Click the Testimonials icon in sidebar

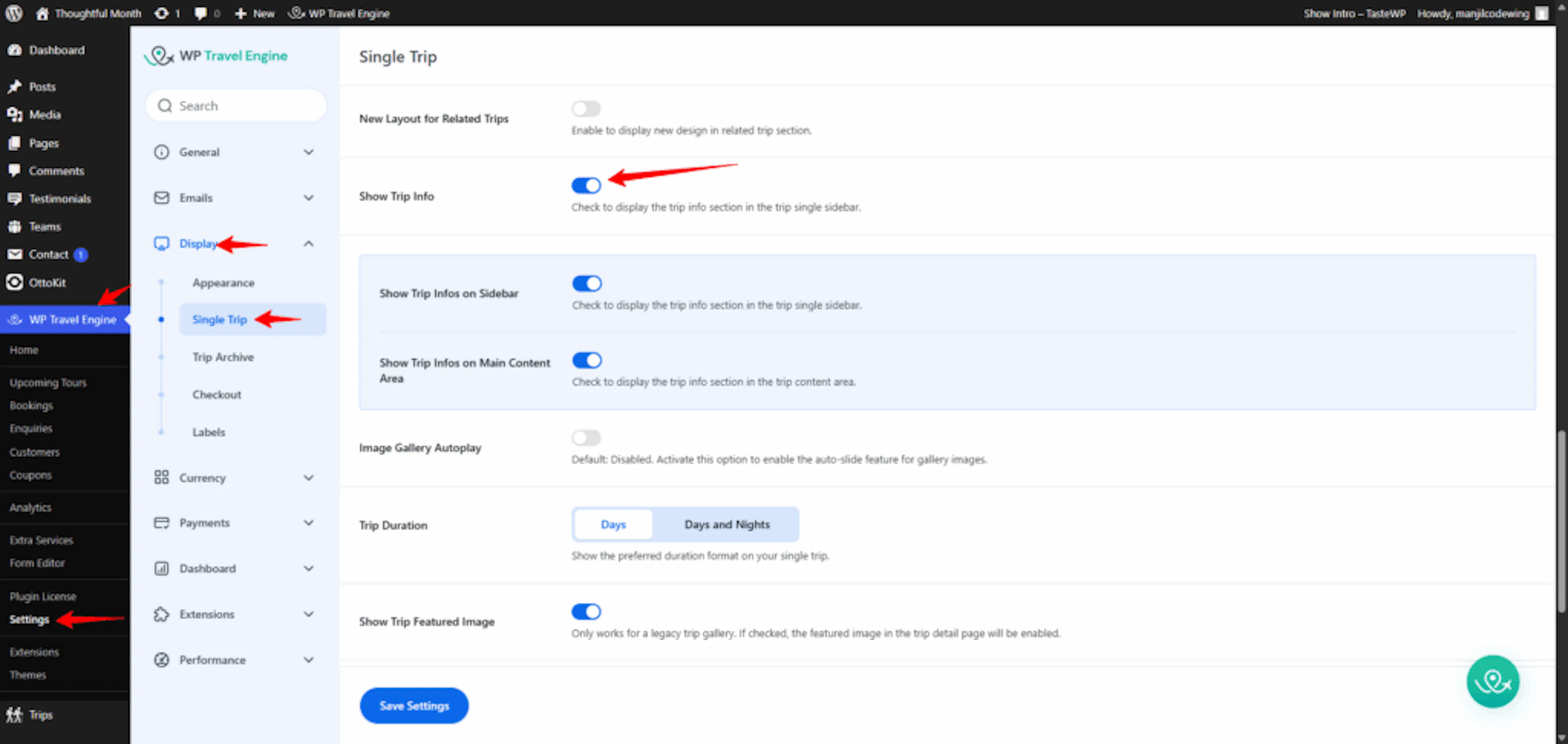click(15, 198)
